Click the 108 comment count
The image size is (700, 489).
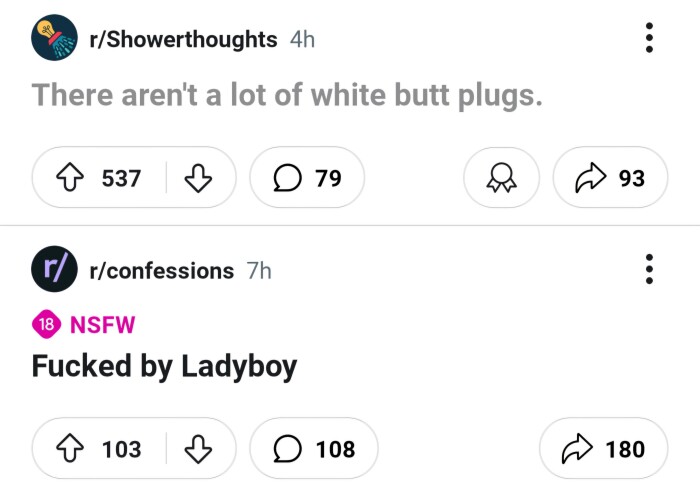(336, 449)
